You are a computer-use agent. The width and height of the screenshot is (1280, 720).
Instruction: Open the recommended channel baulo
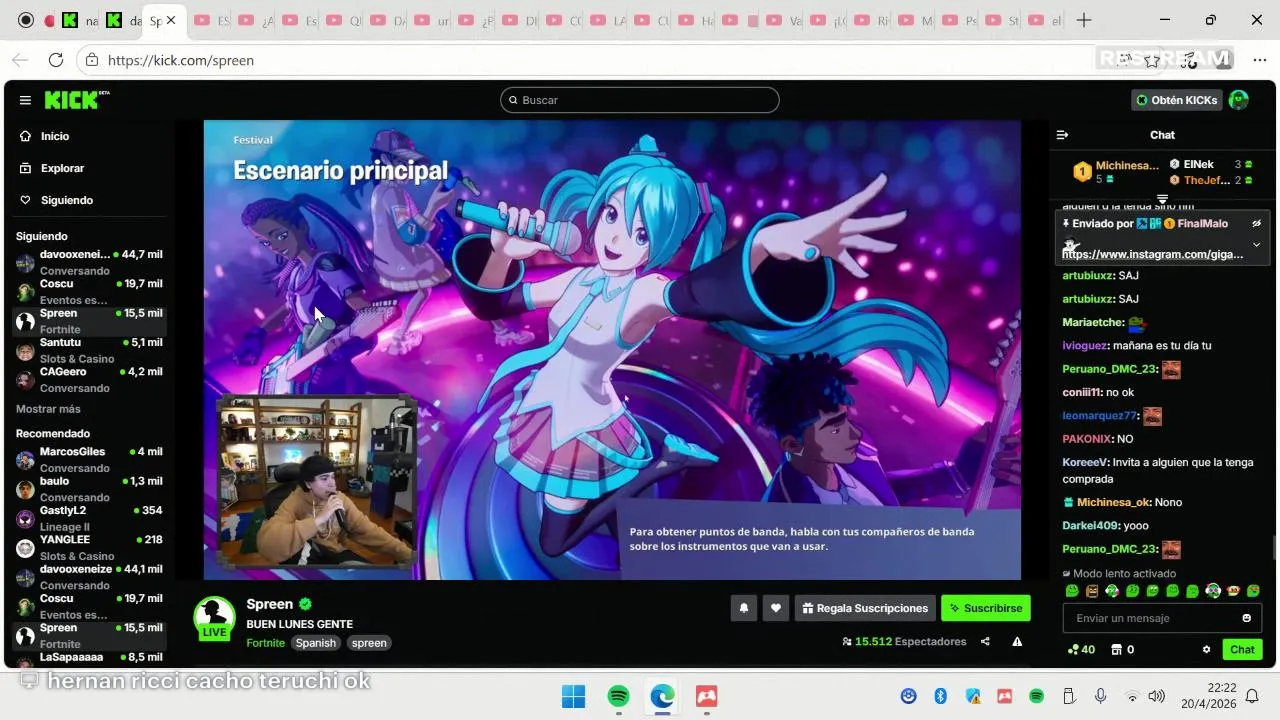89,488
